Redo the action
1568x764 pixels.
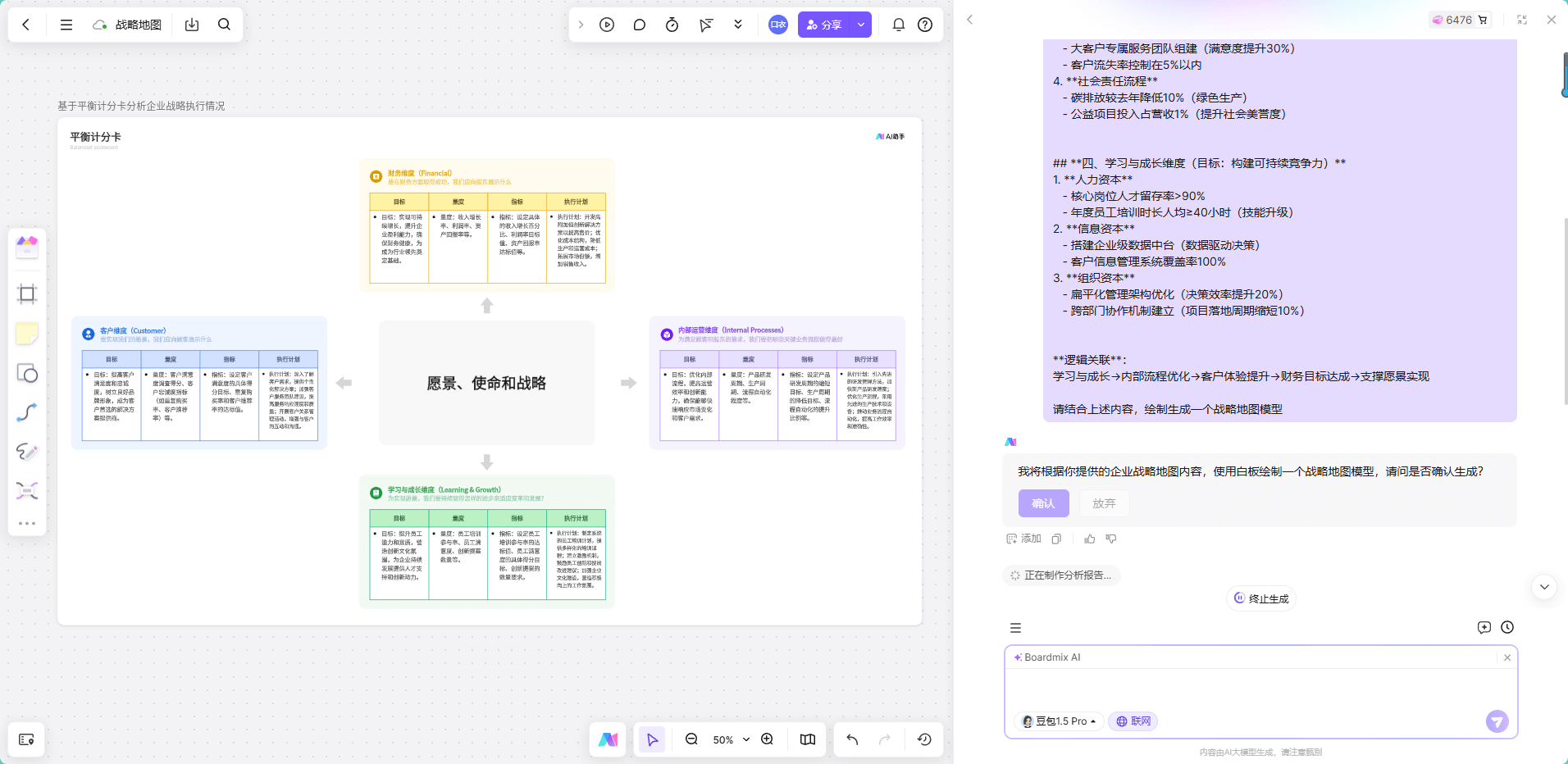(x=885, y=739)
